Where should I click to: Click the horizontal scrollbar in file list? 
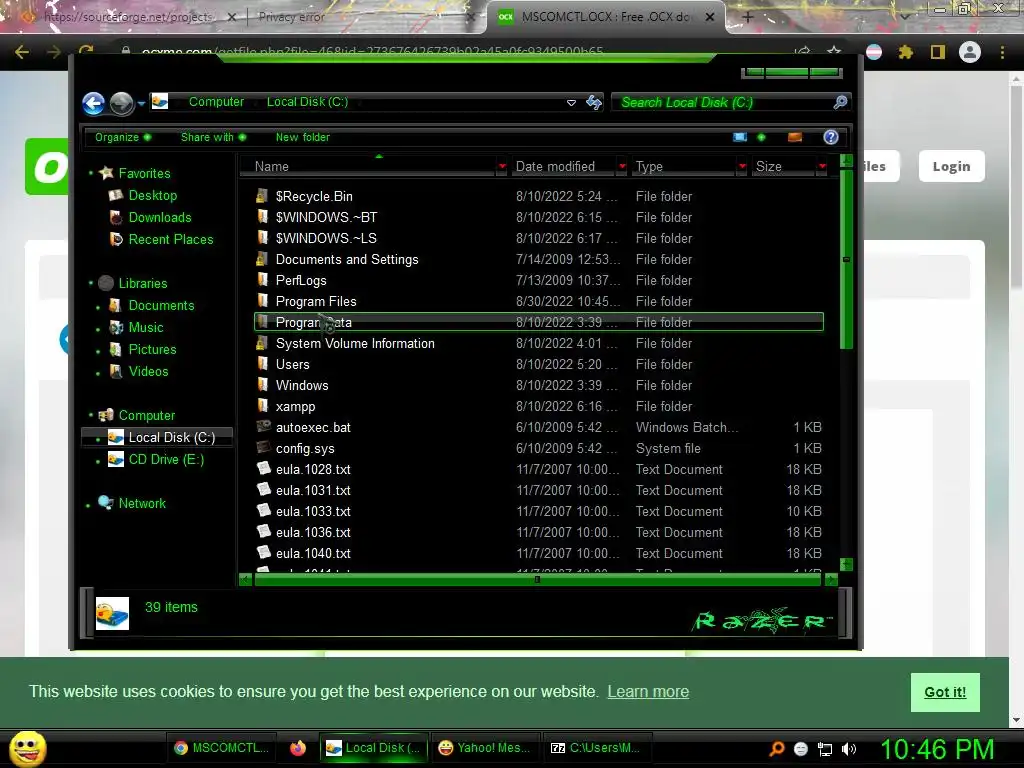(x=537, y=579)
